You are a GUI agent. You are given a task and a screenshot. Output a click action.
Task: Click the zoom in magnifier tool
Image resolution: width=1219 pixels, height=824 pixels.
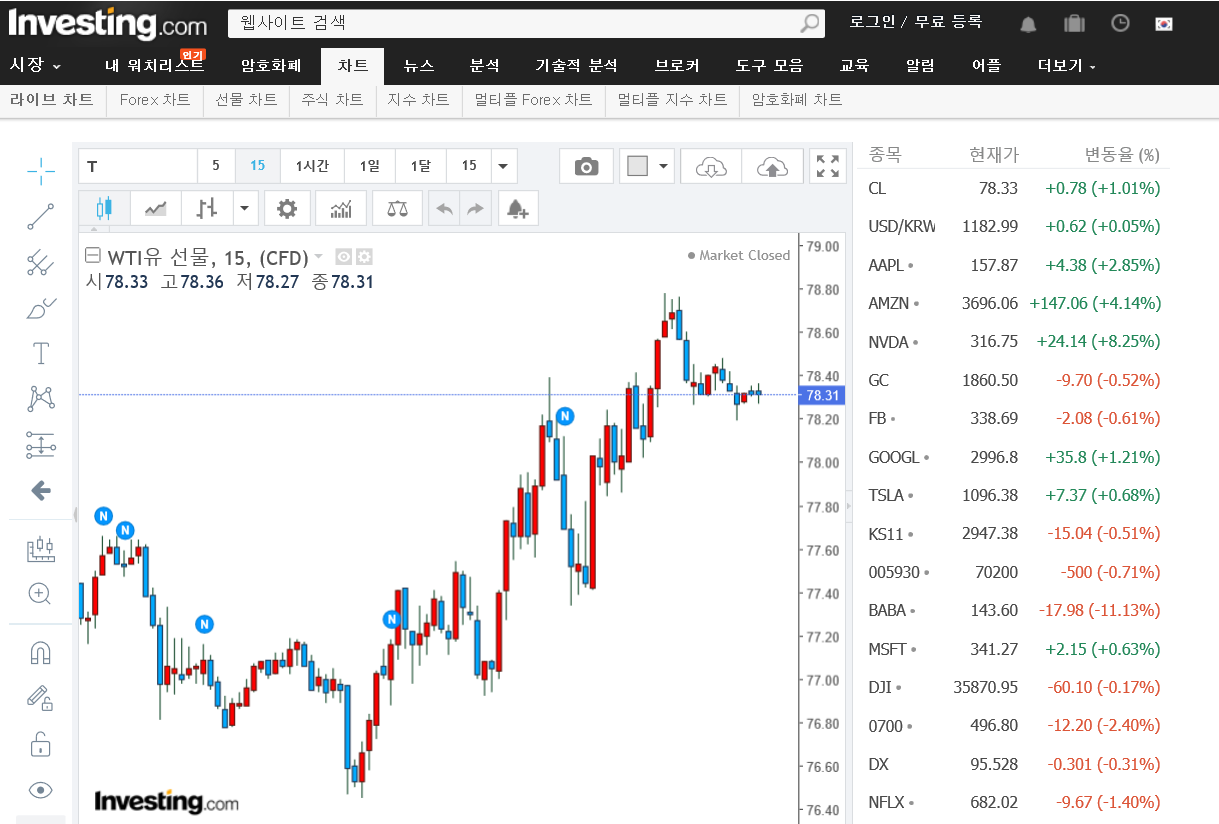pos(41,594)
